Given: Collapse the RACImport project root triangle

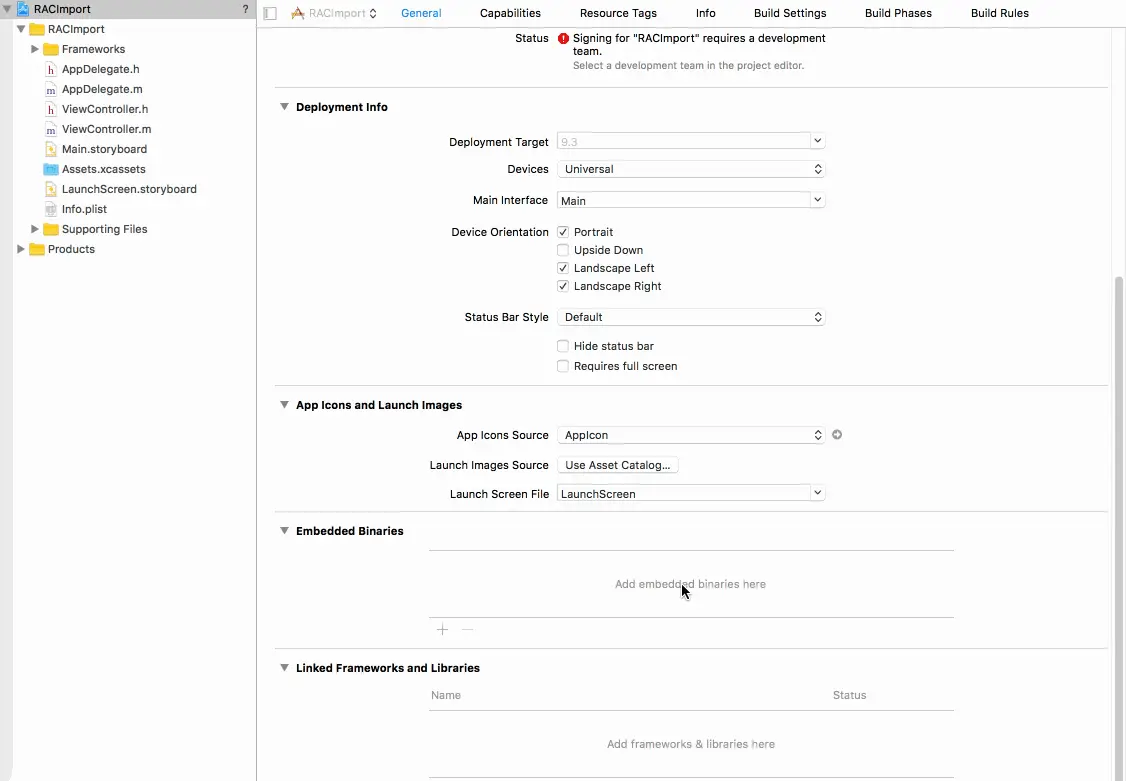Looking at the screenshot, I should [x=6, y=9].
